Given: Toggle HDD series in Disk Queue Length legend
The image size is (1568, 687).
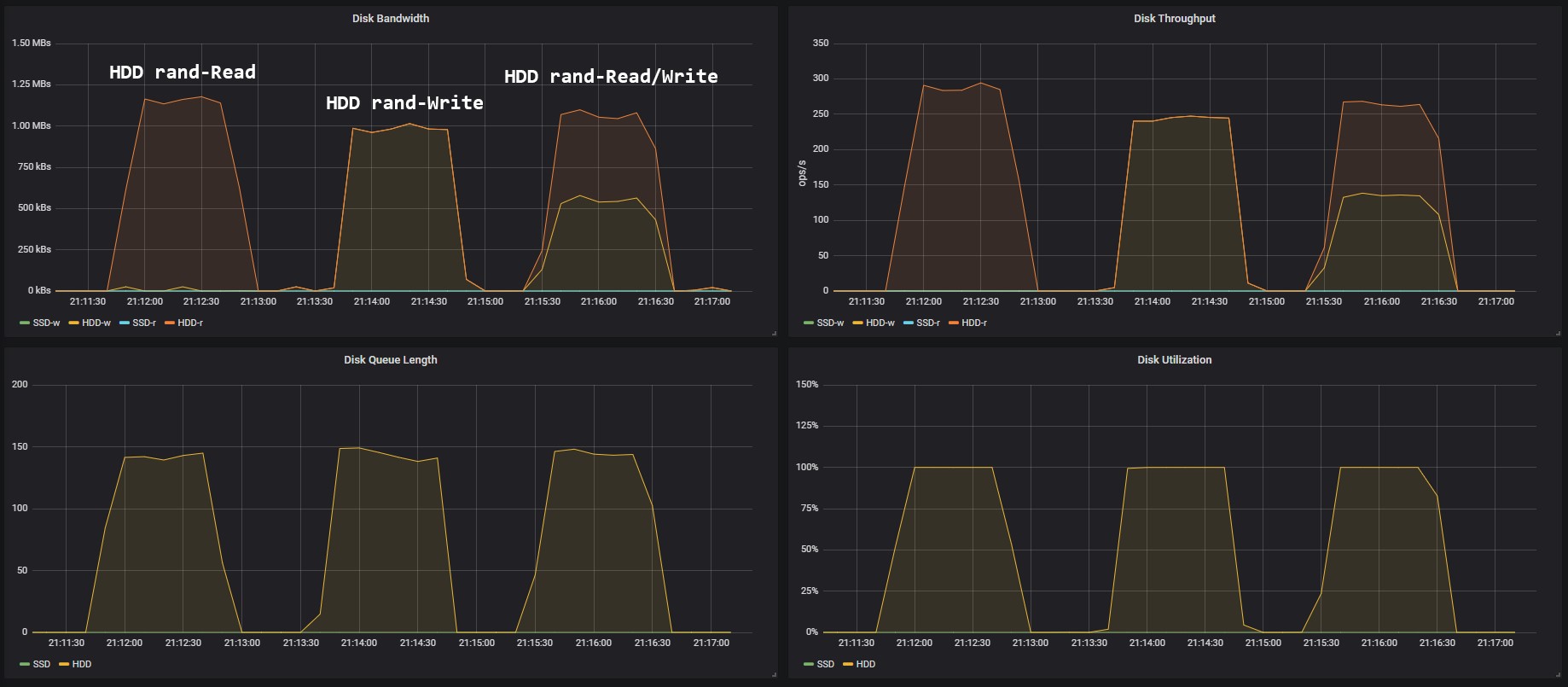Looking at the screenshot, I should pos(82,664).
